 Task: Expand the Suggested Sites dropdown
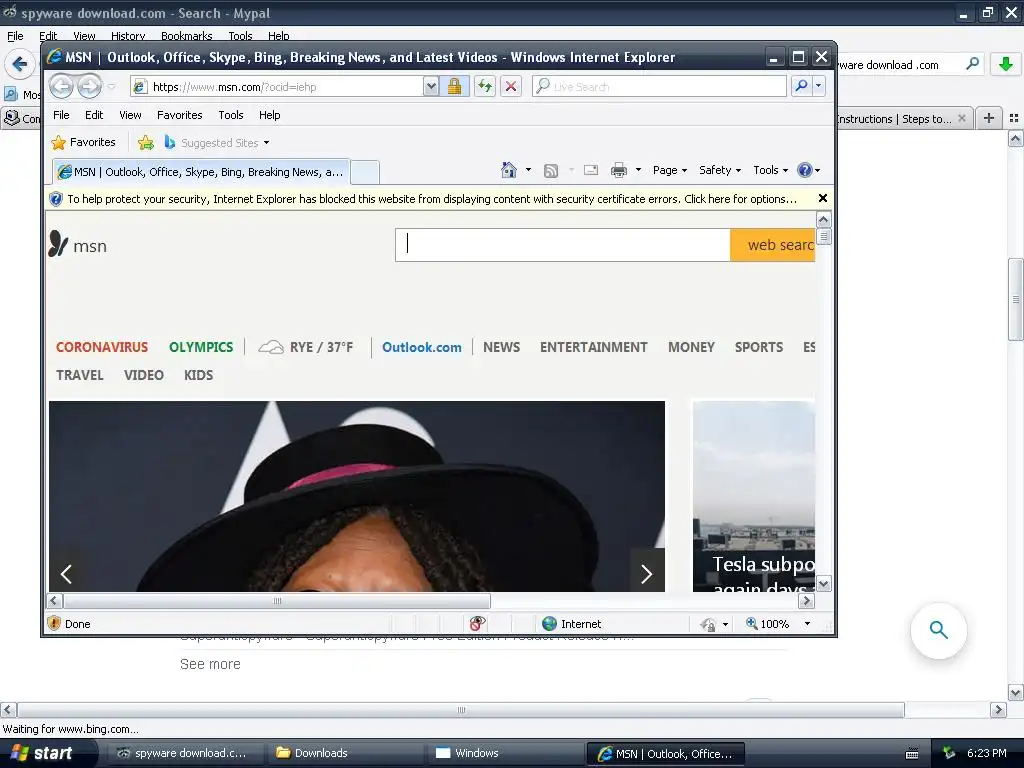(266, 142)
